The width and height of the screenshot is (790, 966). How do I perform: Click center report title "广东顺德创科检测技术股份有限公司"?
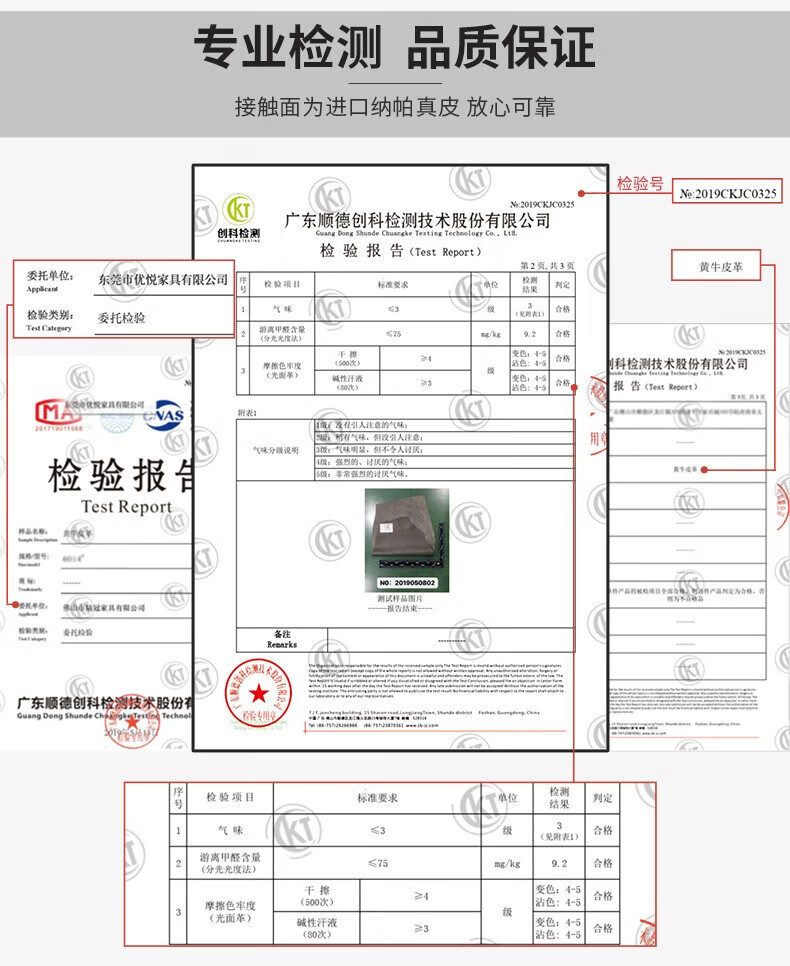coord(417,220)
